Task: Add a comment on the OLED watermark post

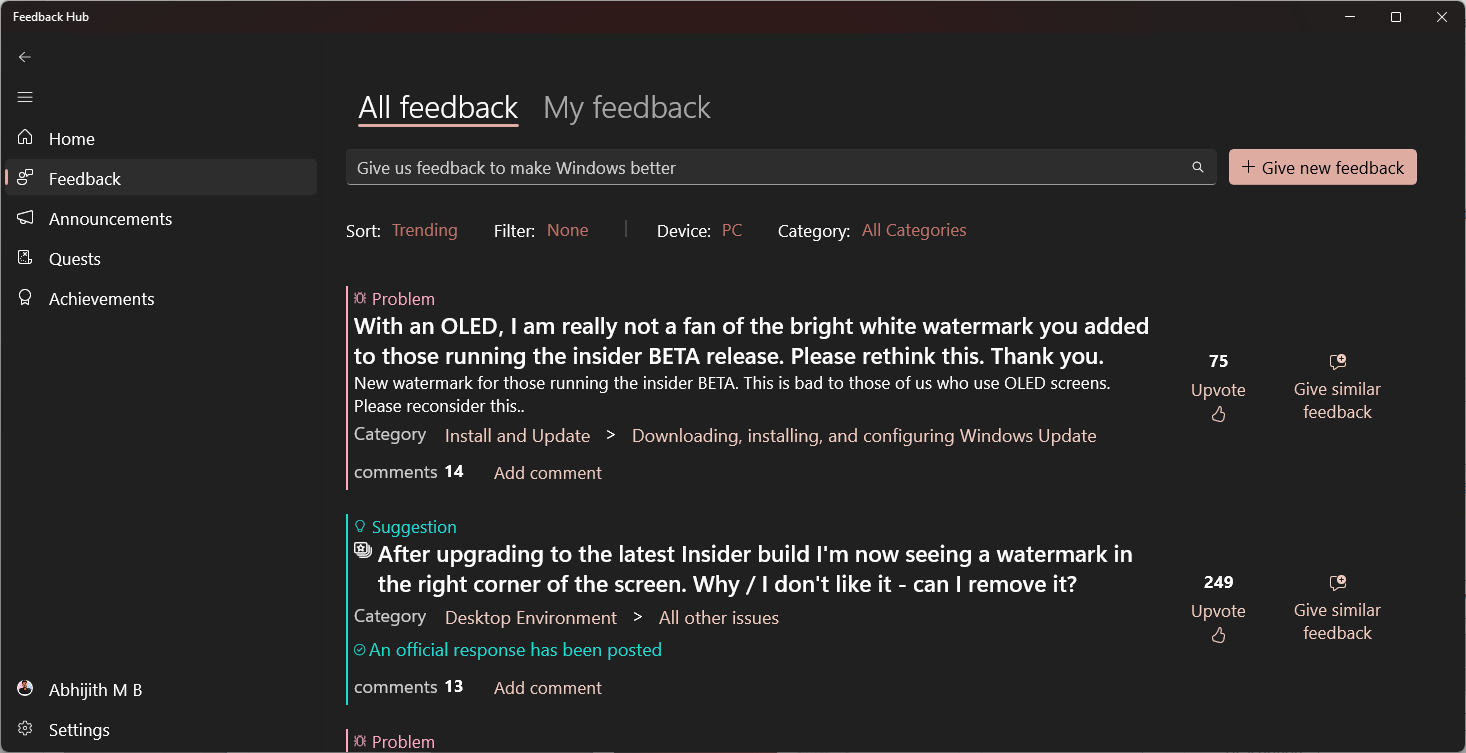Action: [x=547, y=472]
